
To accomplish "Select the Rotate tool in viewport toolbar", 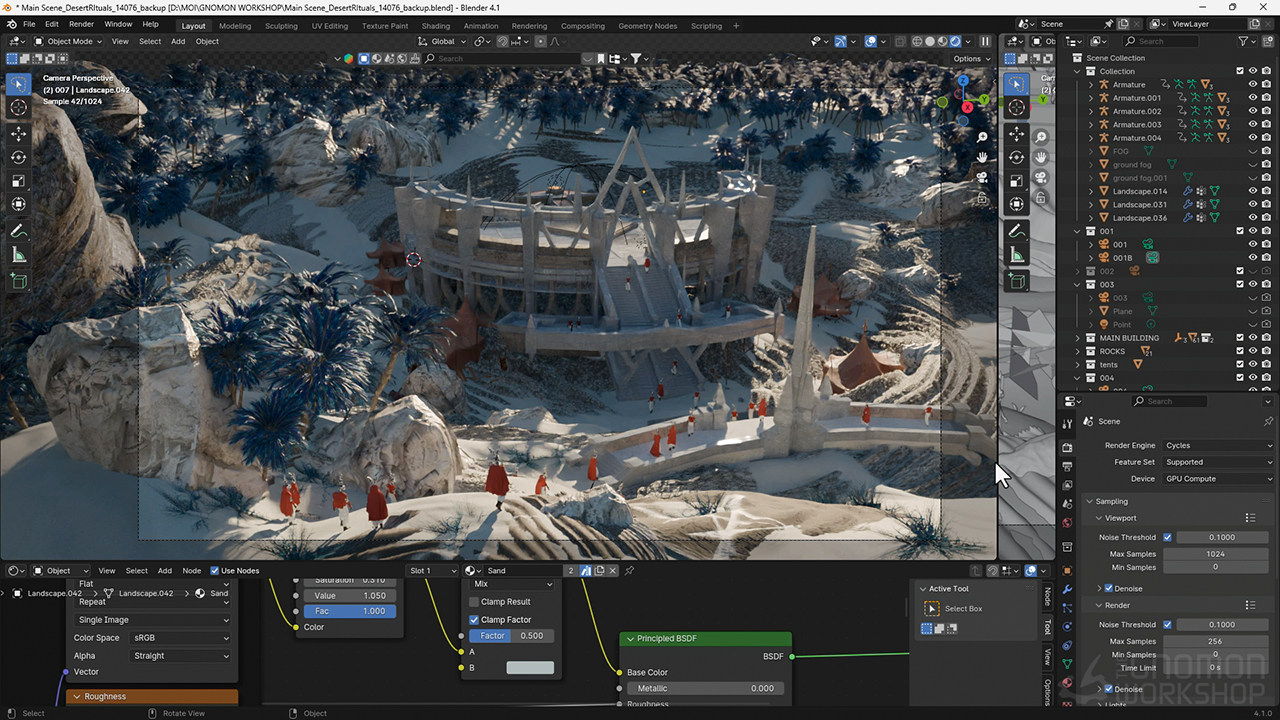I will (18, 157).
